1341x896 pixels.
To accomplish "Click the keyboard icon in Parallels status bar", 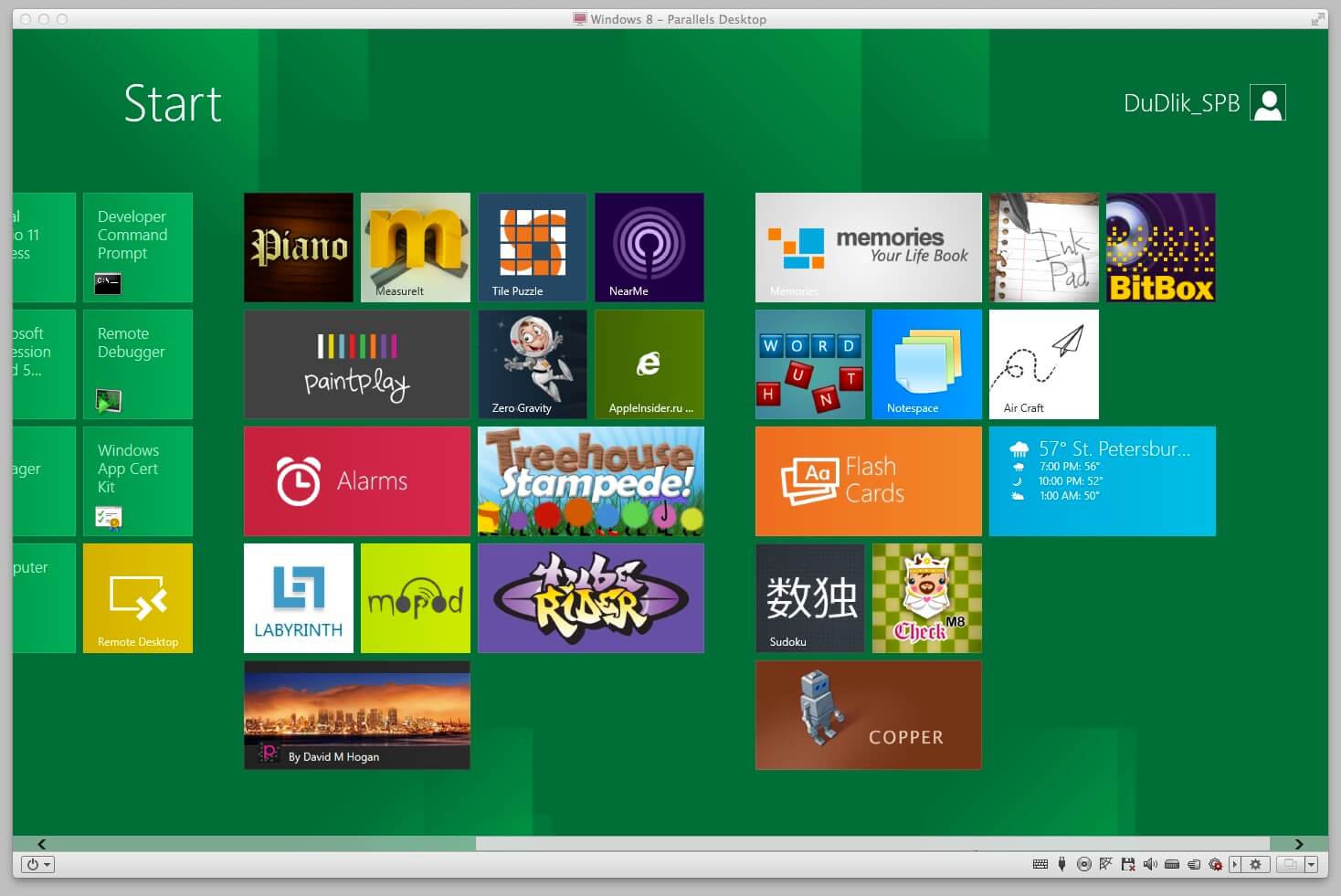I will tap(1040, 864).
